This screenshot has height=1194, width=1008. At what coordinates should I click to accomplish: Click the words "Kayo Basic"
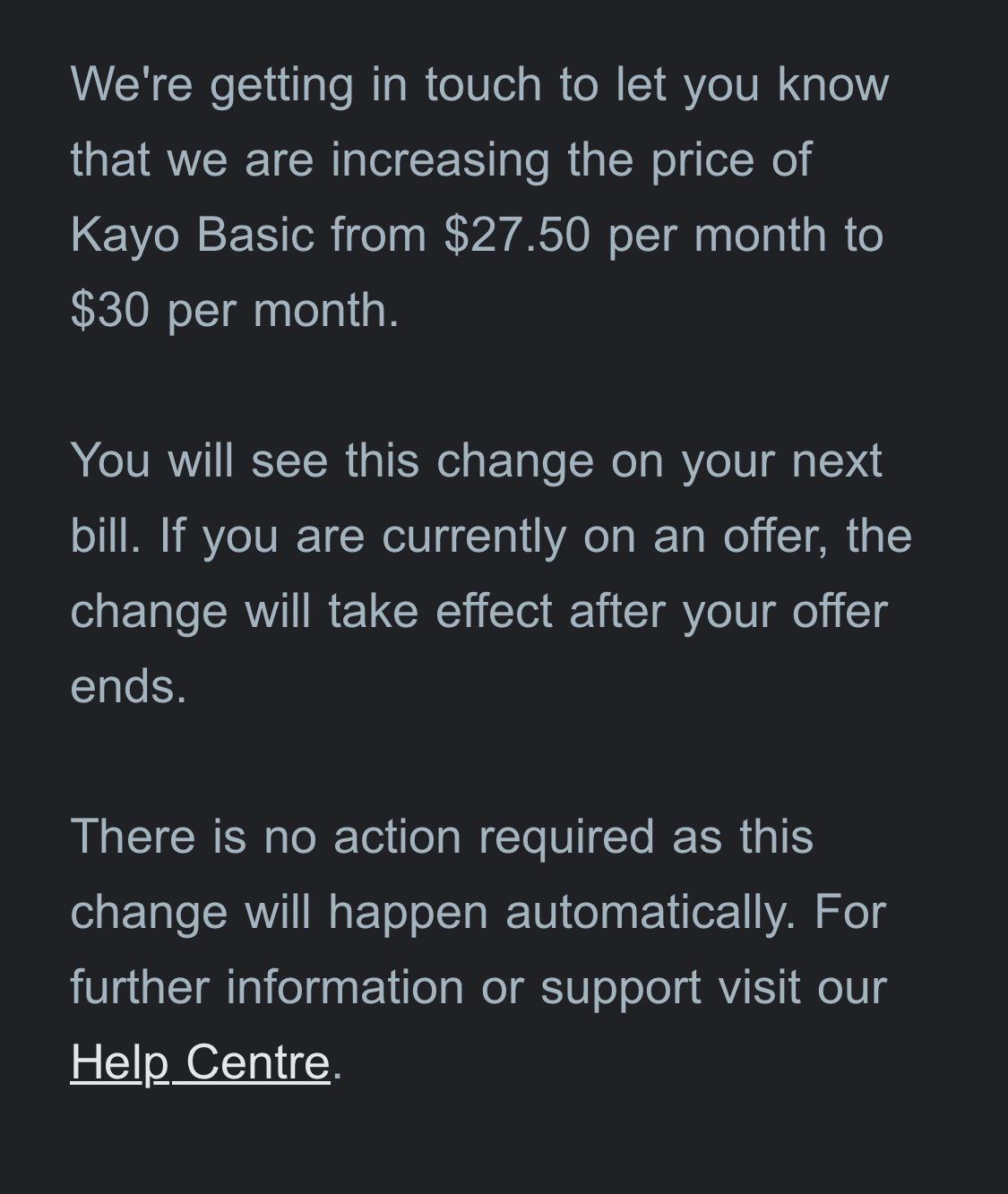tap(192, 235)
